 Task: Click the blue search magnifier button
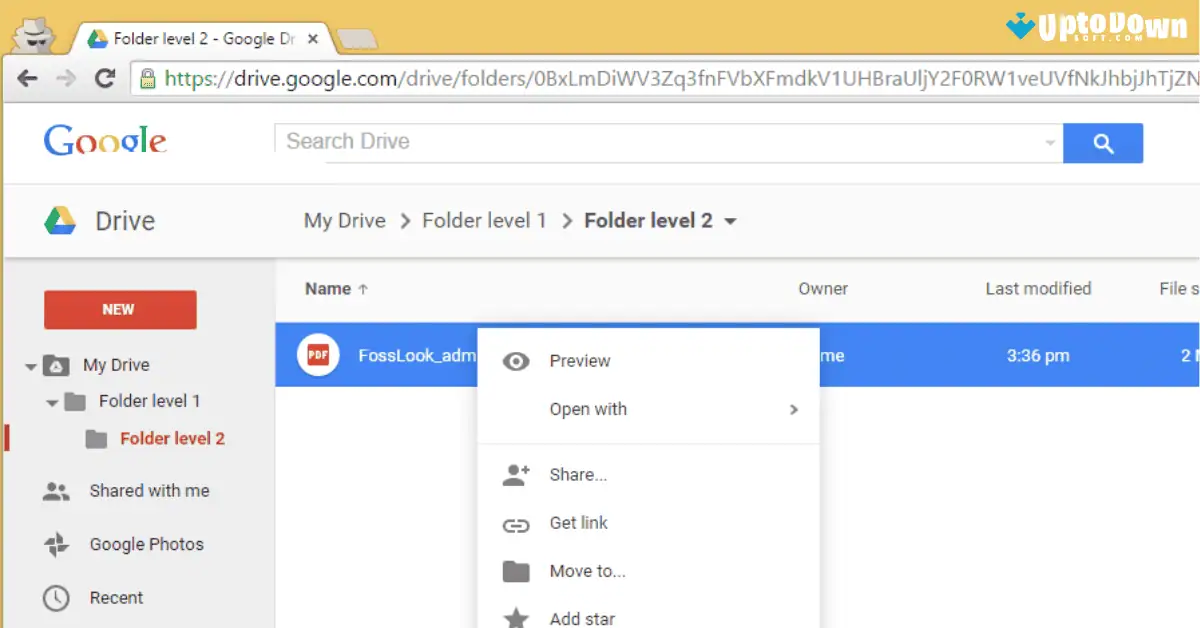click(1103, 142)
